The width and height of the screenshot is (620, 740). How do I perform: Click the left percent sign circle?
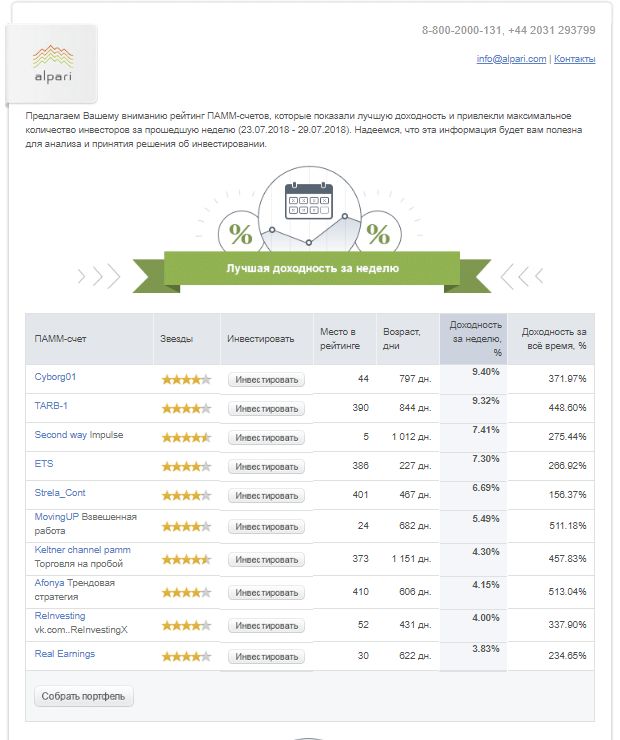pyautogui.click(x=240, y=234)
